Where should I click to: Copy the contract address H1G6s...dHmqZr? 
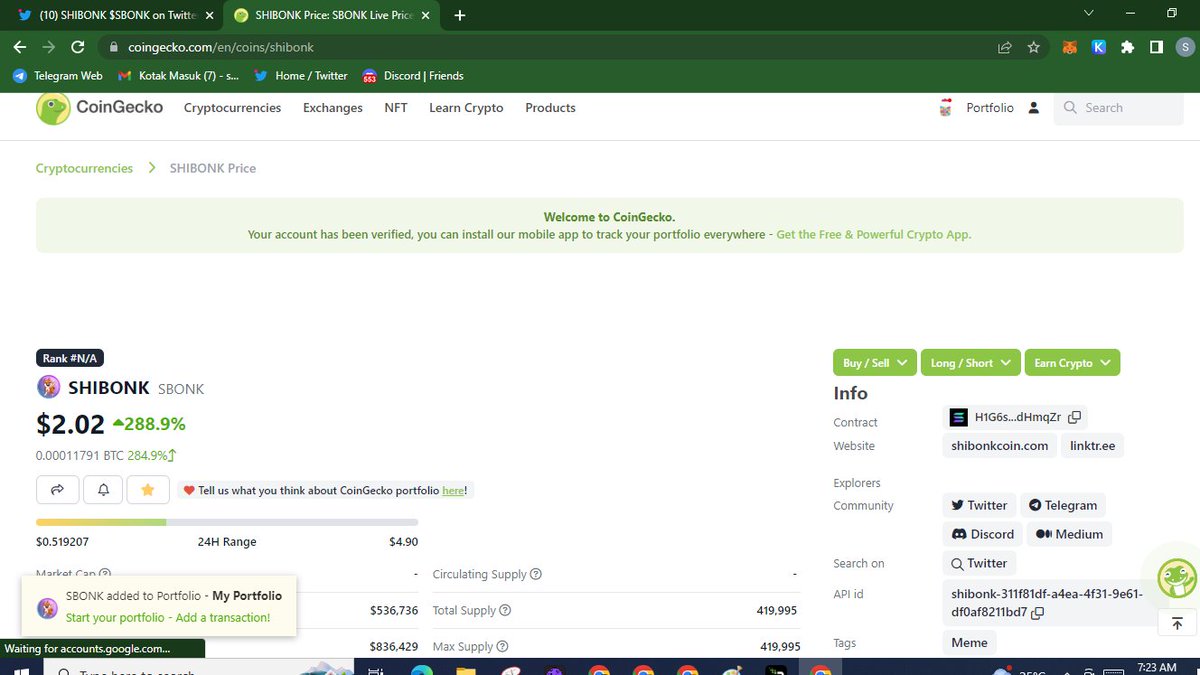pyautogui.click(x=1074, y=417)
